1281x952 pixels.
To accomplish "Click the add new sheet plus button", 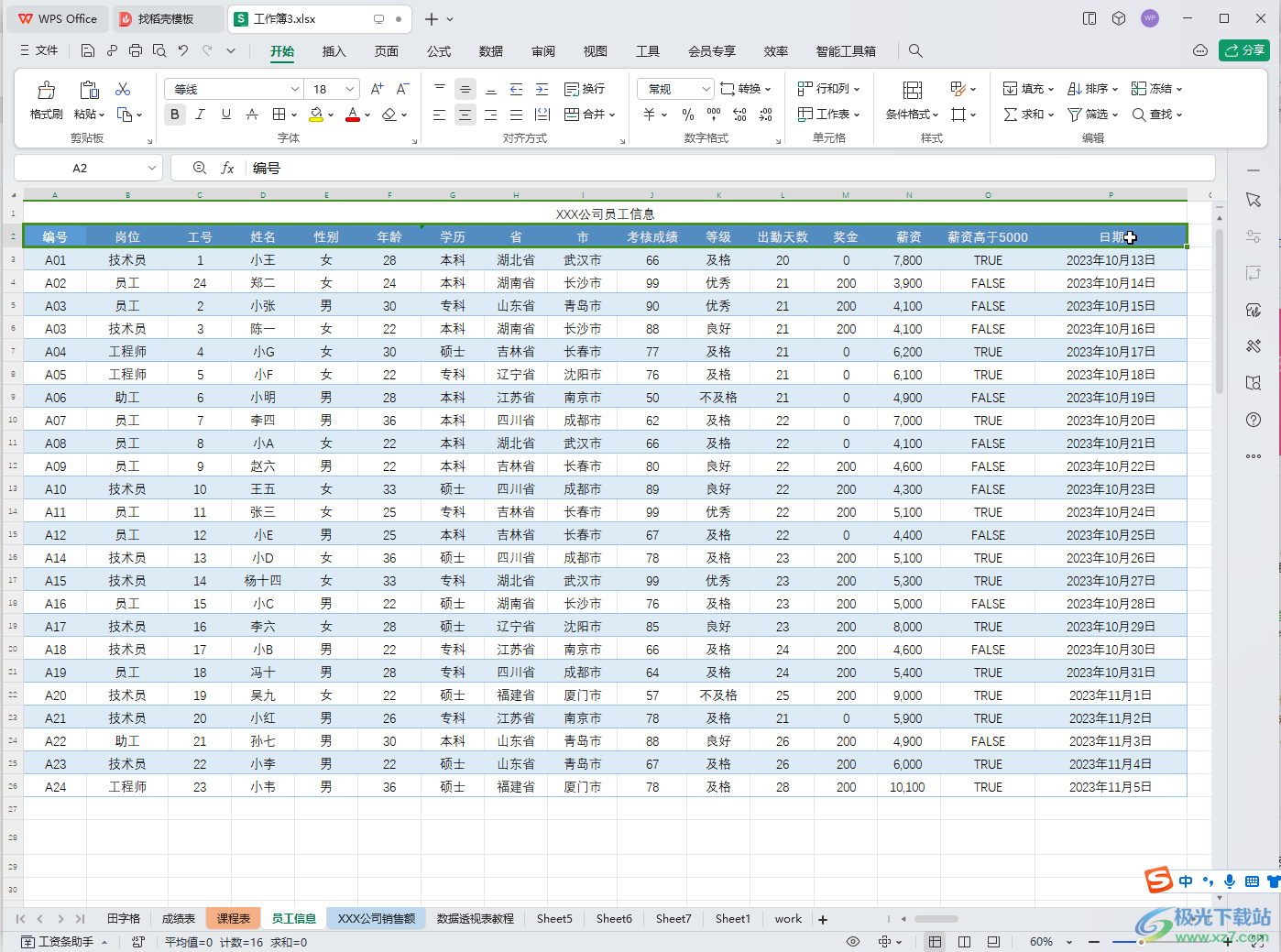I will (823, 919).
